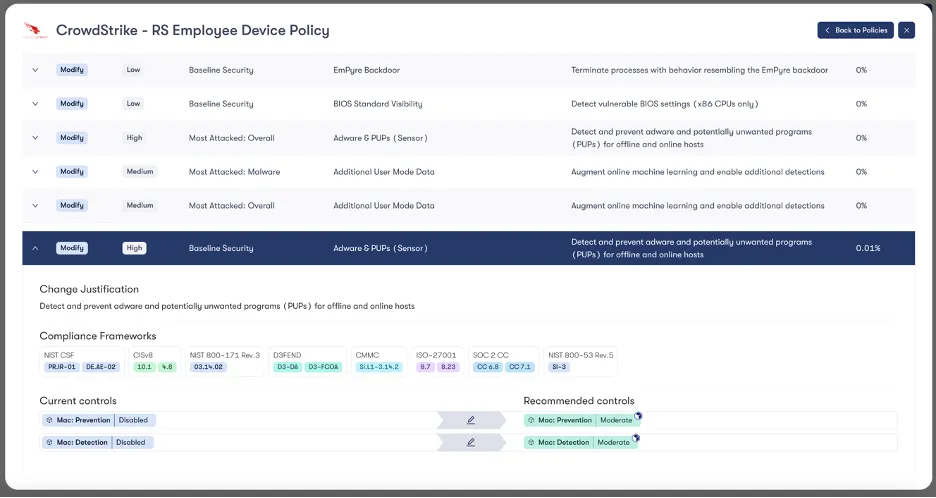Click the cube icon on current Mac: Detection Disabled chip
This screenshot has height=498, width=936.
point(50,442)
